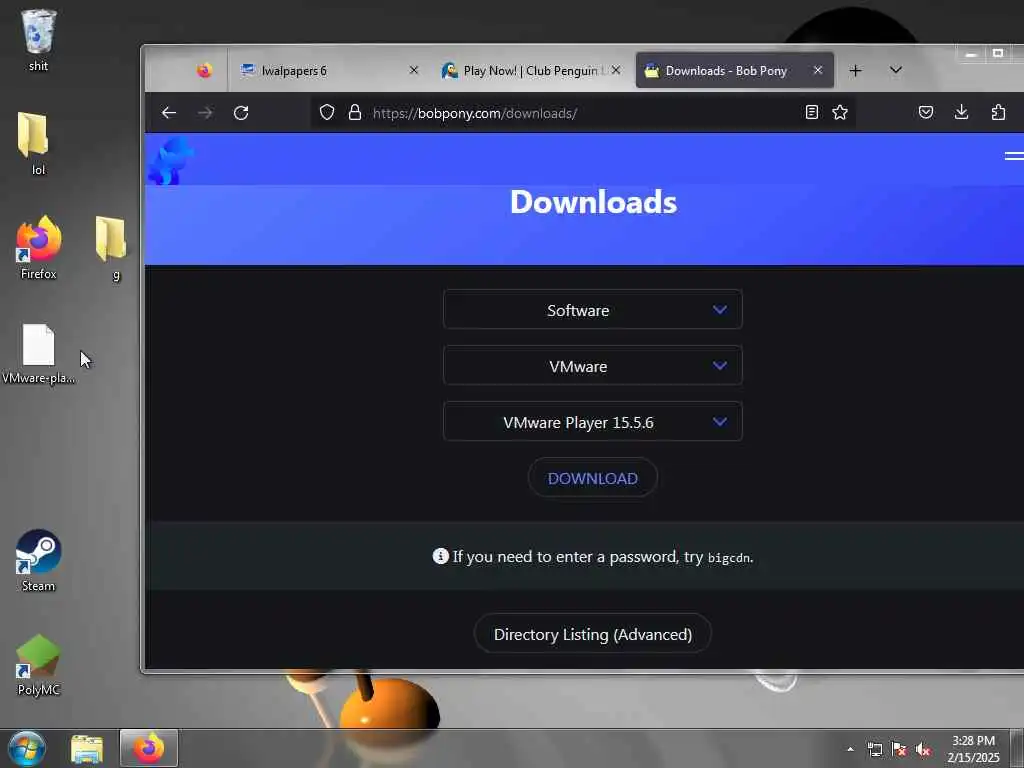Screen dimensions: 1024x768
Task: Expand the Software category dropdown
Action: (x=592, y=310)
